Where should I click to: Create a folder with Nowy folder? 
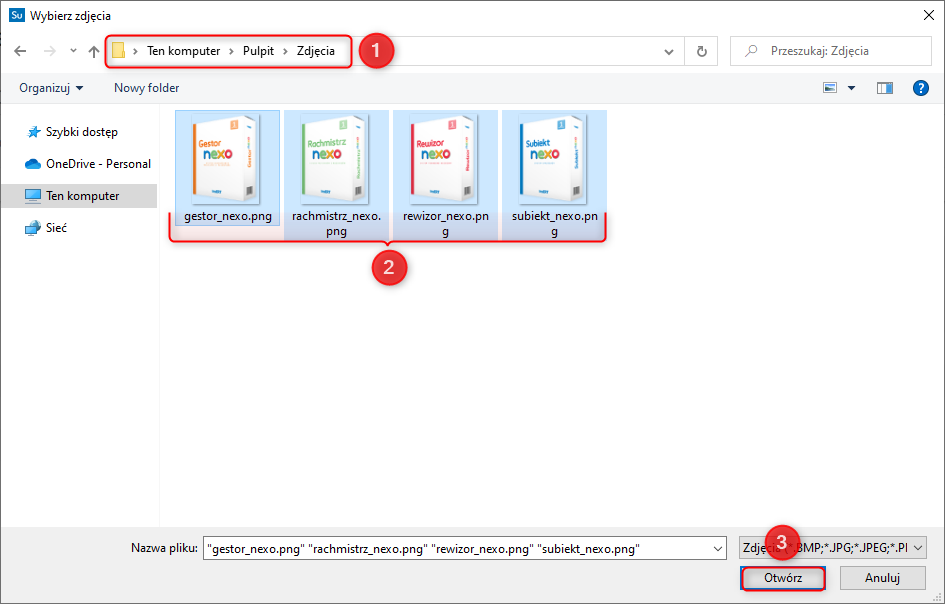146,88
